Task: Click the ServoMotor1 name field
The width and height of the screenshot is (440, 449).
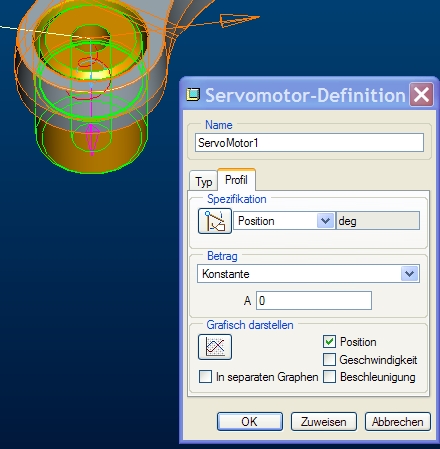Action: (x=309, y=143)
